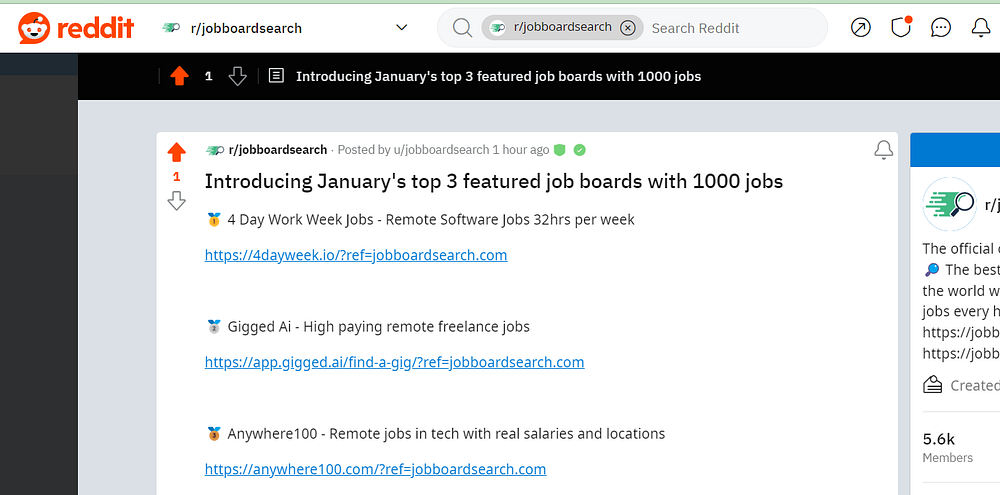1000x495 pixels.
Task: Toggle post follow notification bell
Action: (883, 150)
